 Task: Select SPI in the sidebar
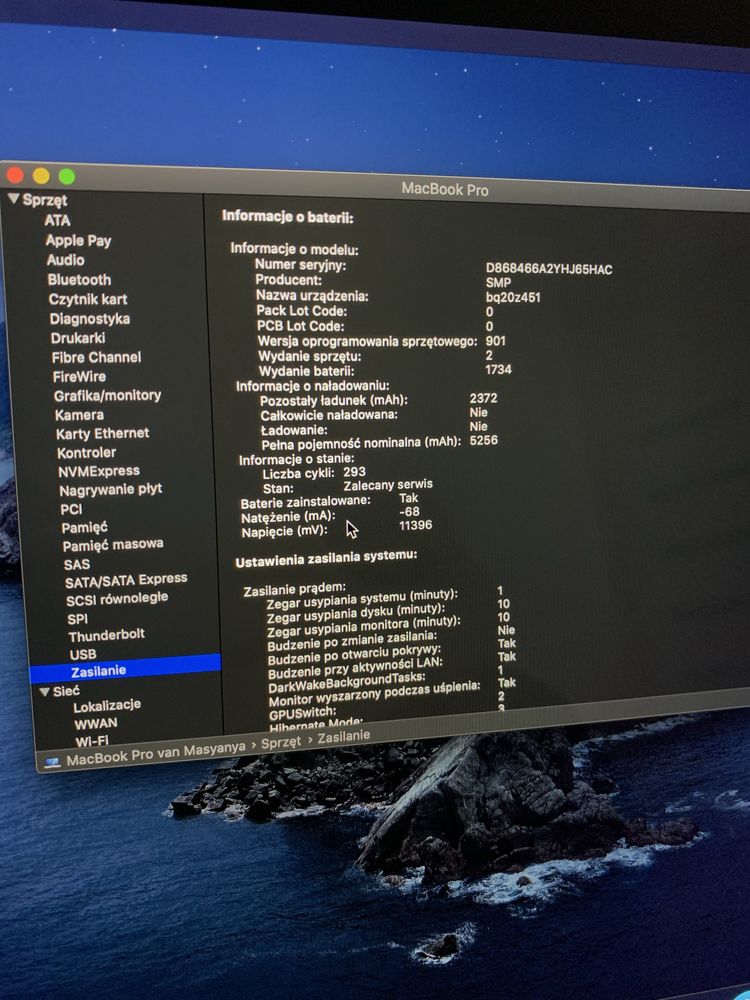[77, 619]
